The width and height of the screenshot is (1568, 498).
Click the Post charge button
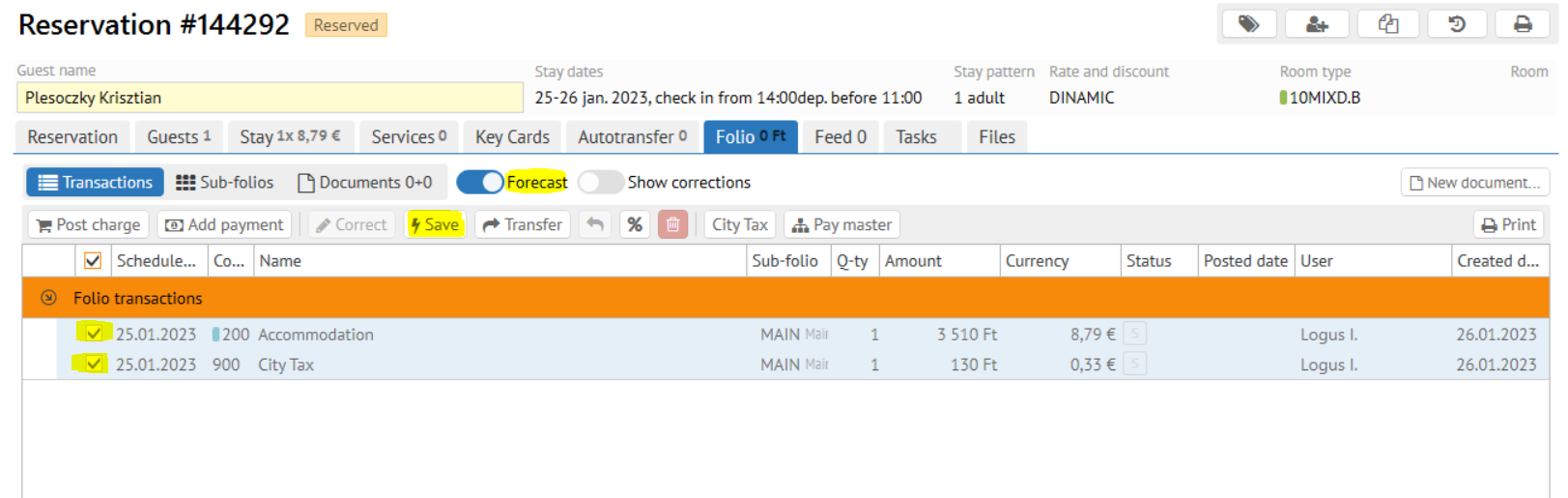point(88,224)
